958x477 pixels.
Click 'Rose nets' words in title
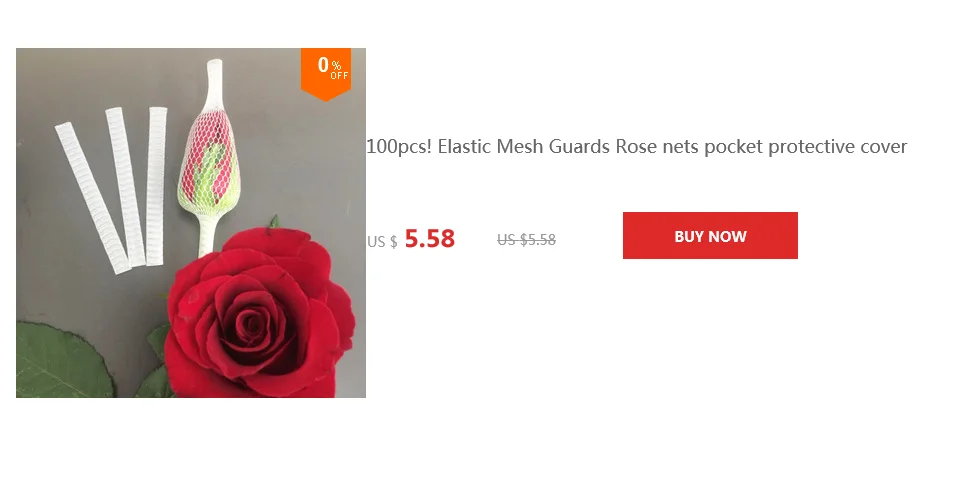[x=657, y=147]
